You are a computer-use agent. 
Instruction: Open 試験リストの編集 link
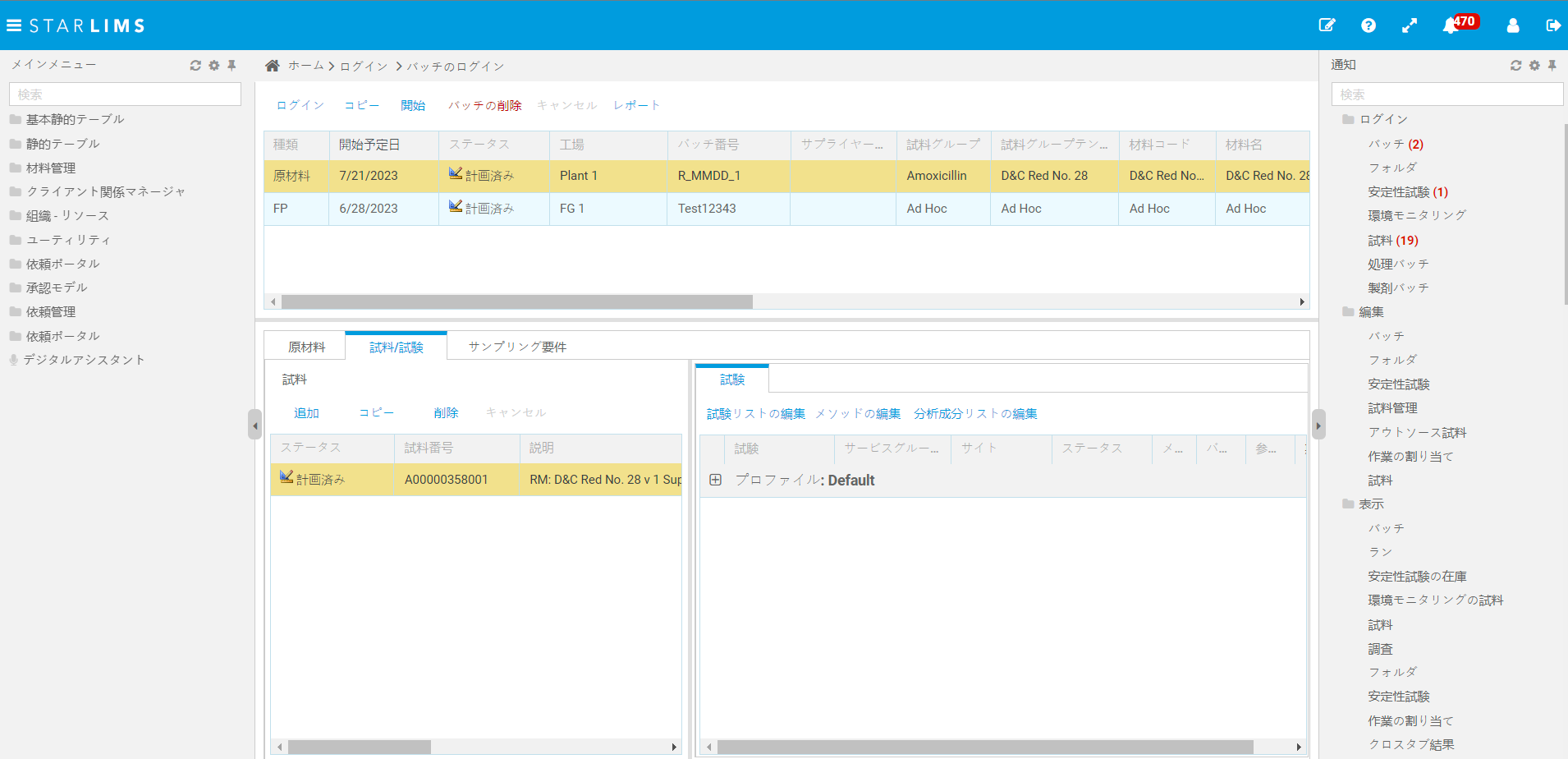[756, 413]
